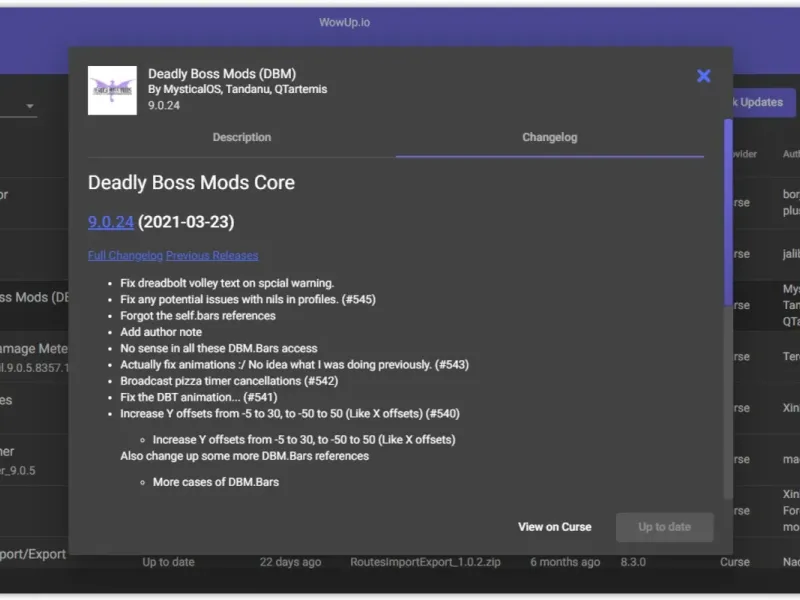Click the authors line 'By MysticalOS, Tandanu, QTartemis'
The height and width of the screenshot is (600, 800).
[x=237, y=89]
